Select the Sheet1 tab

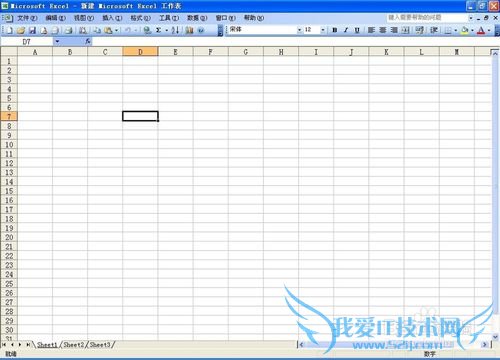click(47, 344)
